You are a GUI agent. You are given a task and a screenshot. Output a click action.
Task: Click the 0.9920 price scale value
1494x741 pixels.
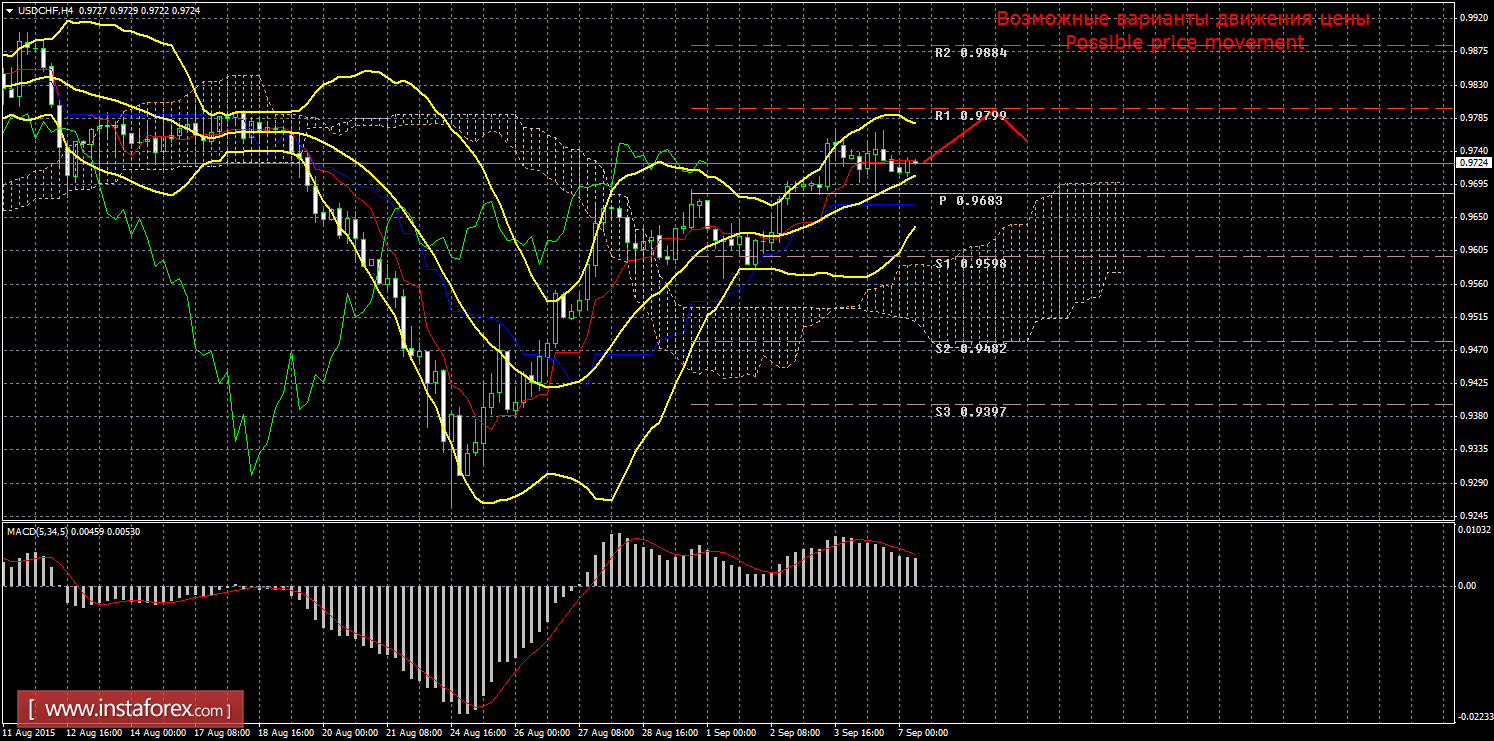pyautogui.click(x=1471, y=17)
